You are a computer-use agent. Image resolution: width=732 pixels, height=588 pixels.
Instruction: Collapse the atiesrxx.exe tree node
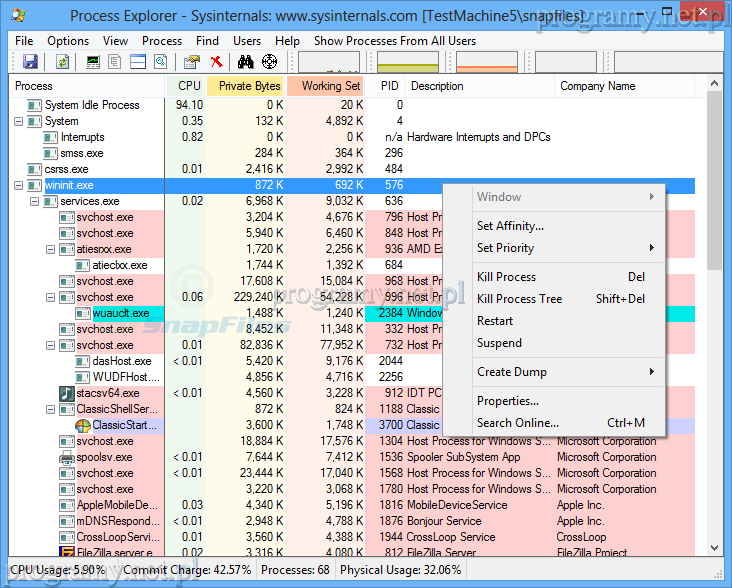(x=51, y=249)
